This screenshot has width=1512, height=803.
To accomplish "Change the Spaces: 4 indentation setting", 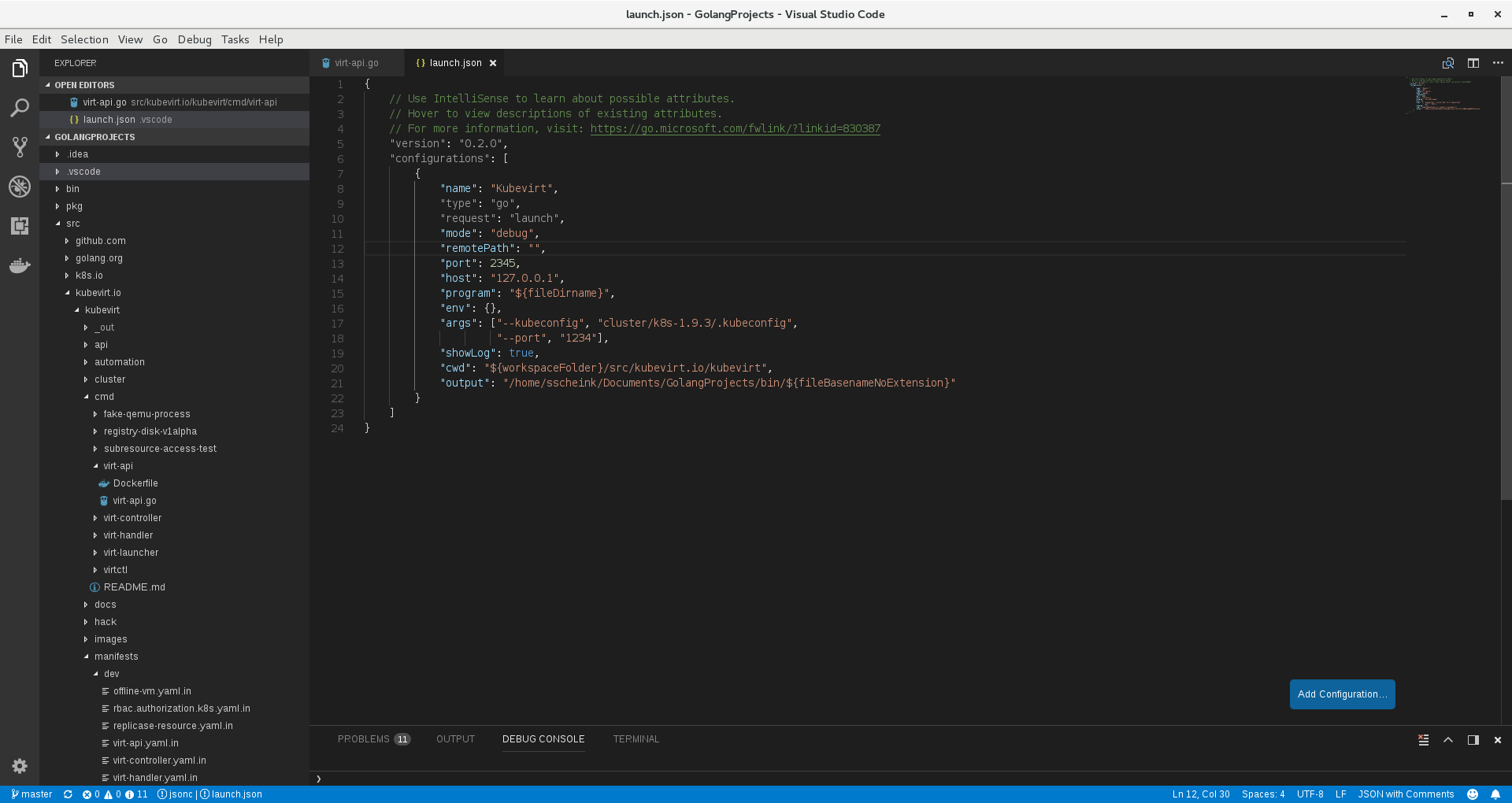I will (1263, 794).
